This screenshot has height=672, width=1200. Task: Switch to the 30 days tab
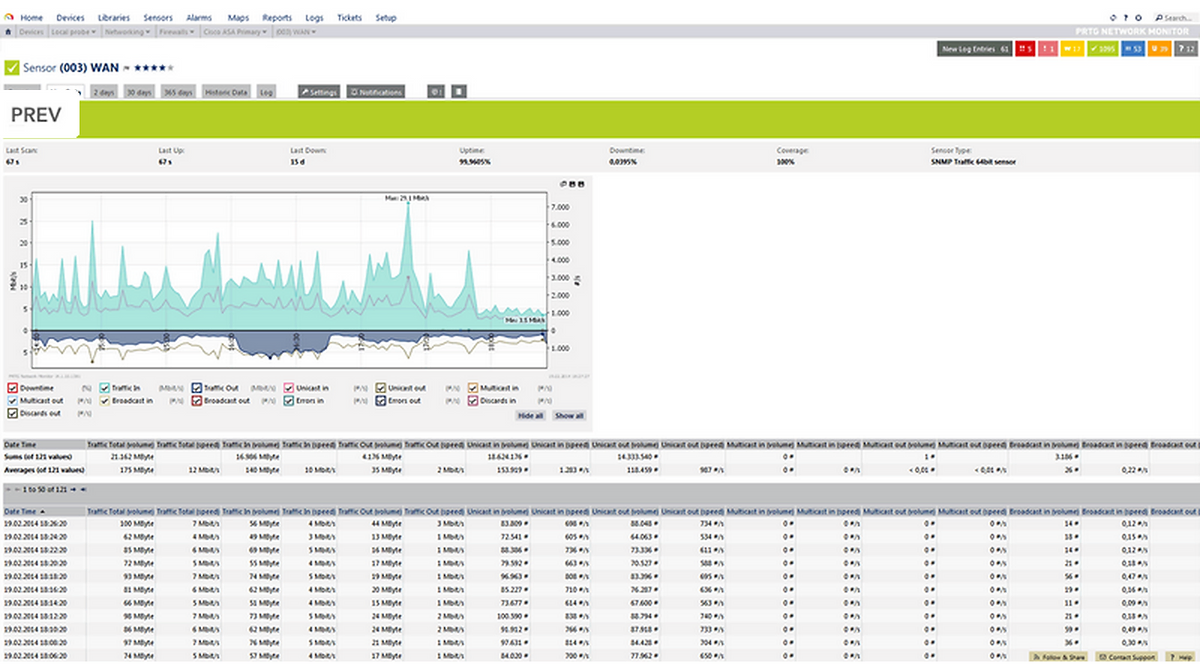pyautogui.click(x=138, y=92)
